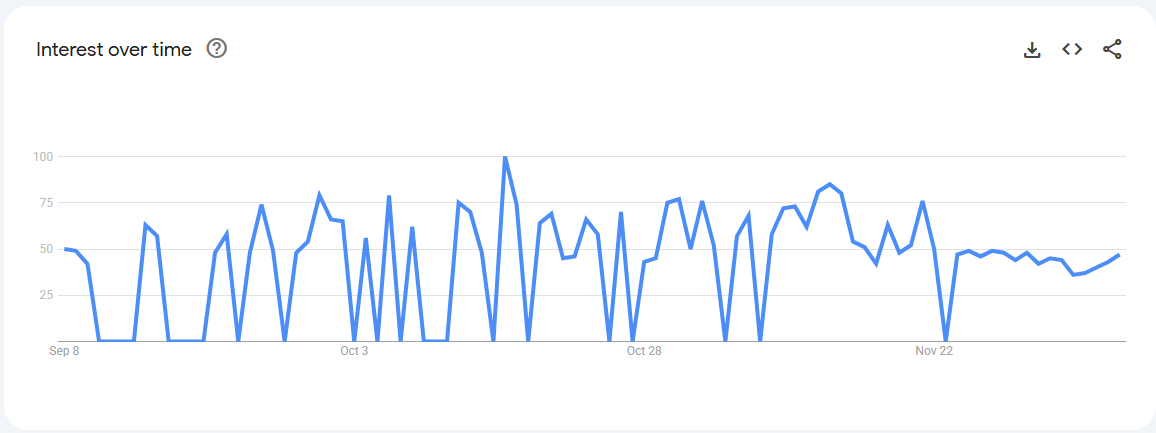This screenshot has height=433, width=1156.
Task: Click the Sep 8 date label
Action: click(x=64, y=351)
